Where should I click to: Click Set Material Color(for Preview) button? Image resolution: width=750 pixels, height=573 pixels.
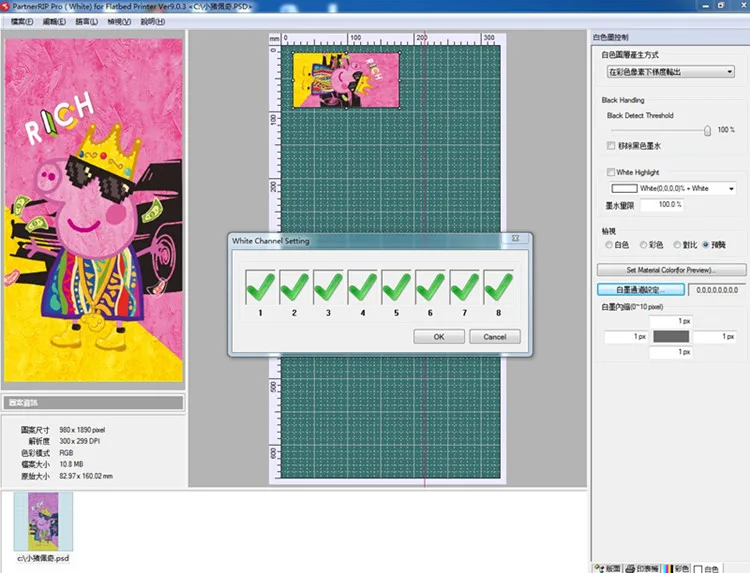click(672, 270)
